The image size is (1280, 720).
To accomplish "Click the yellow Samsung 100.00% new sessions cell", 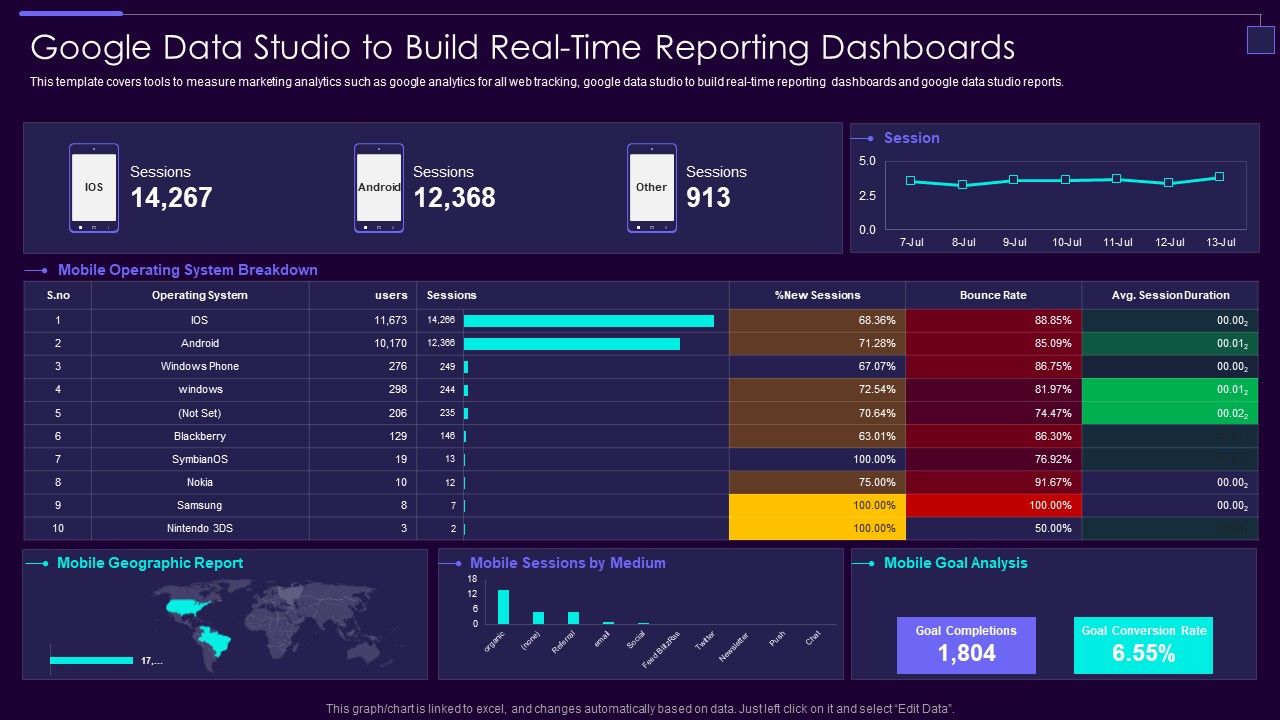I will point(817,505).
